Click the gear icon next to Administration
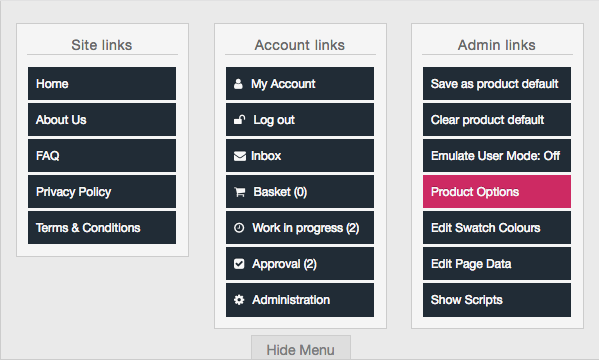 tap(239, 300)
